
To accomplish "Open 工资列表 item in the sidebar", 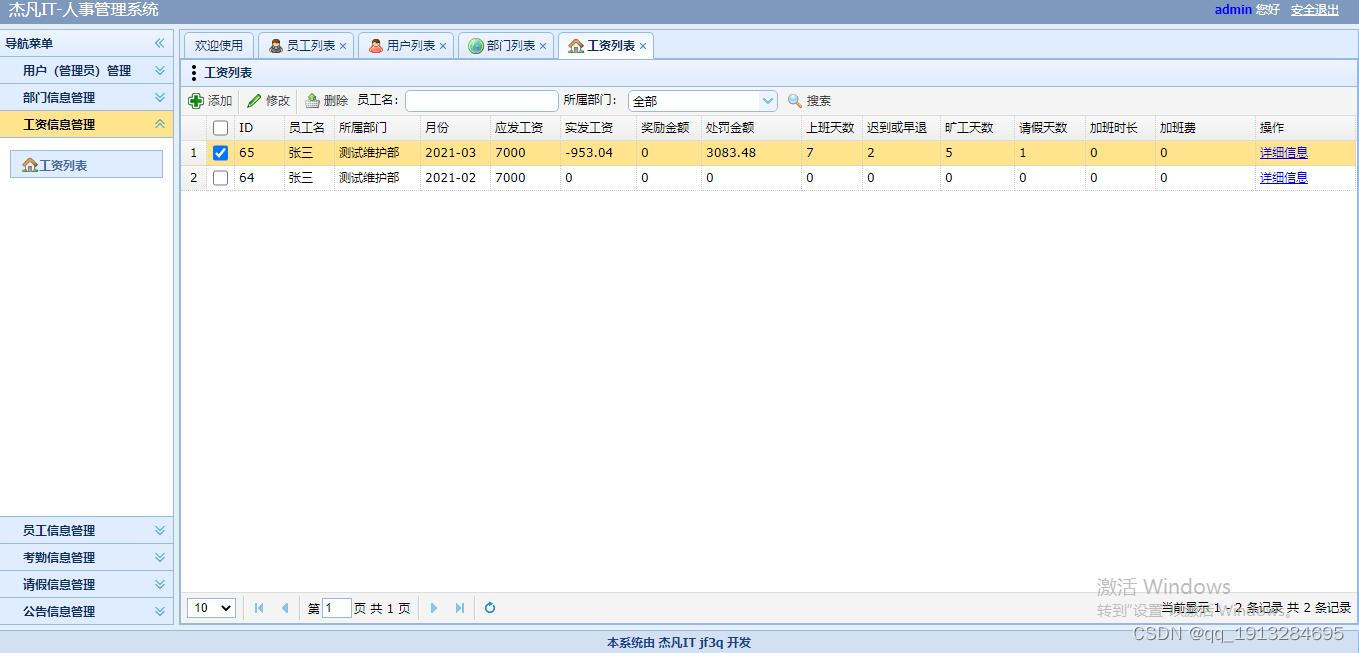I will point(86,165).
